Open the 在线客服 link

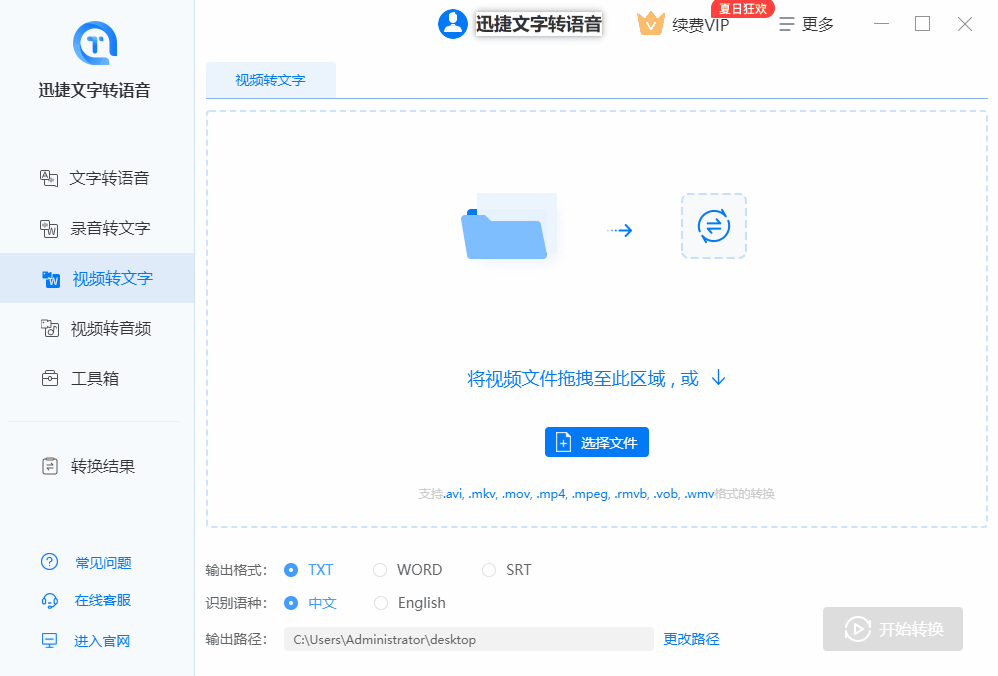(103, 600)
